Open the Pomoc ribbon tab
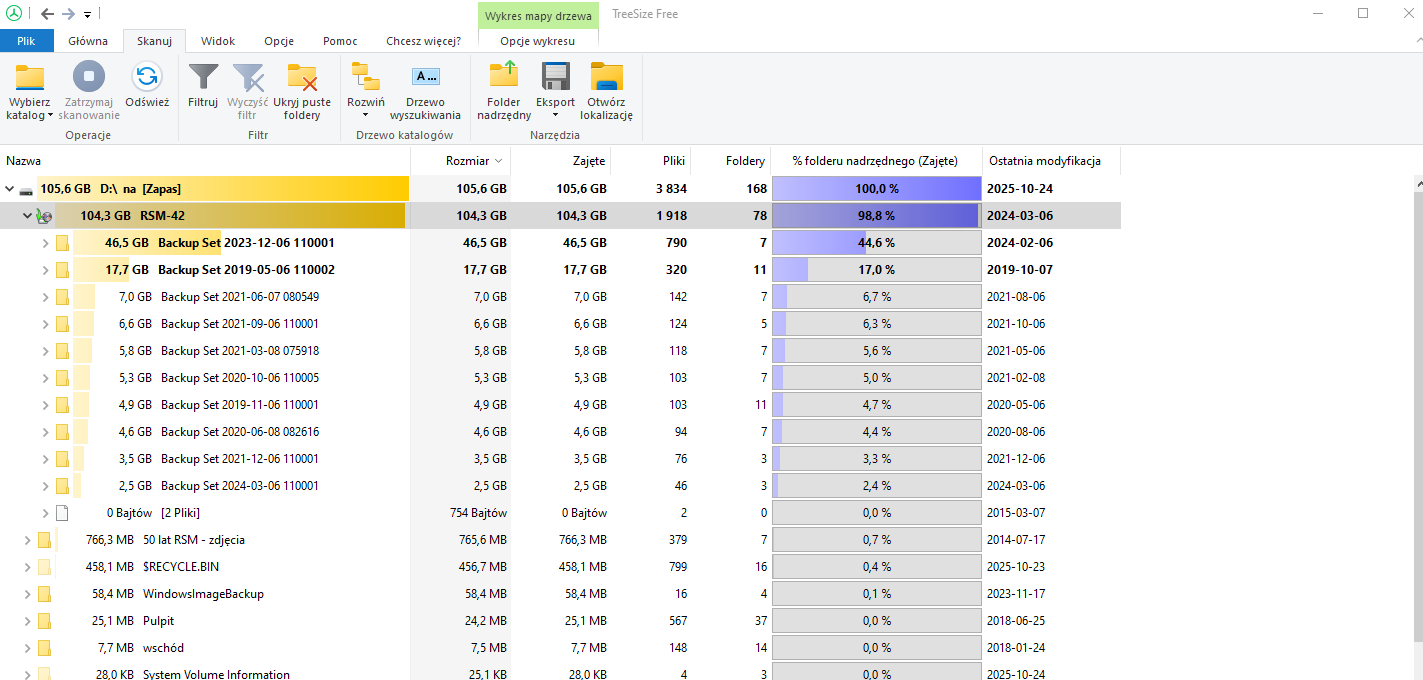Image resolution: width=1423 pixels, height=680 pixels. (340, 41)
